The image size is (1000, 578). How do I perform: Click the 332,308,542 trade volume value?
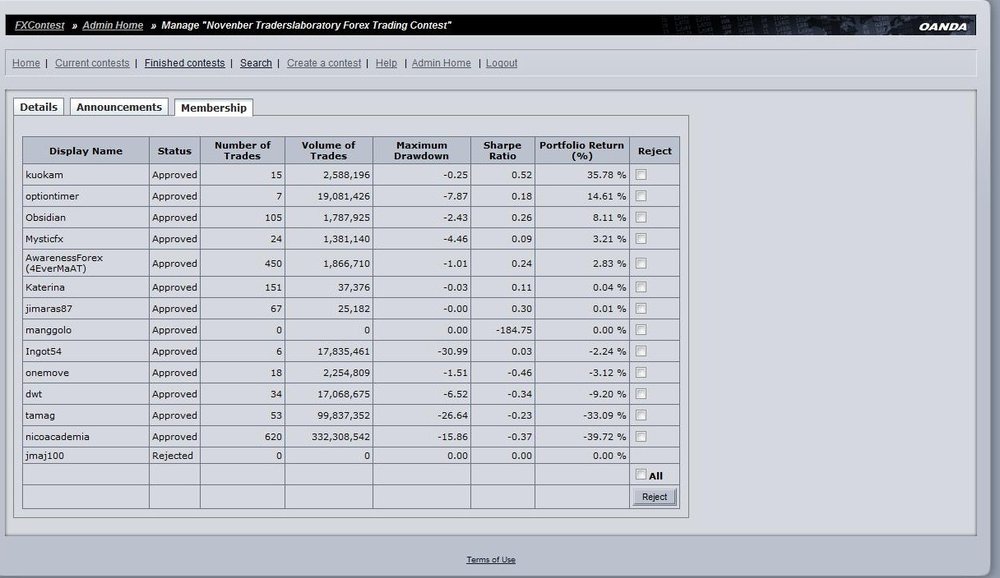click(341, 437)
